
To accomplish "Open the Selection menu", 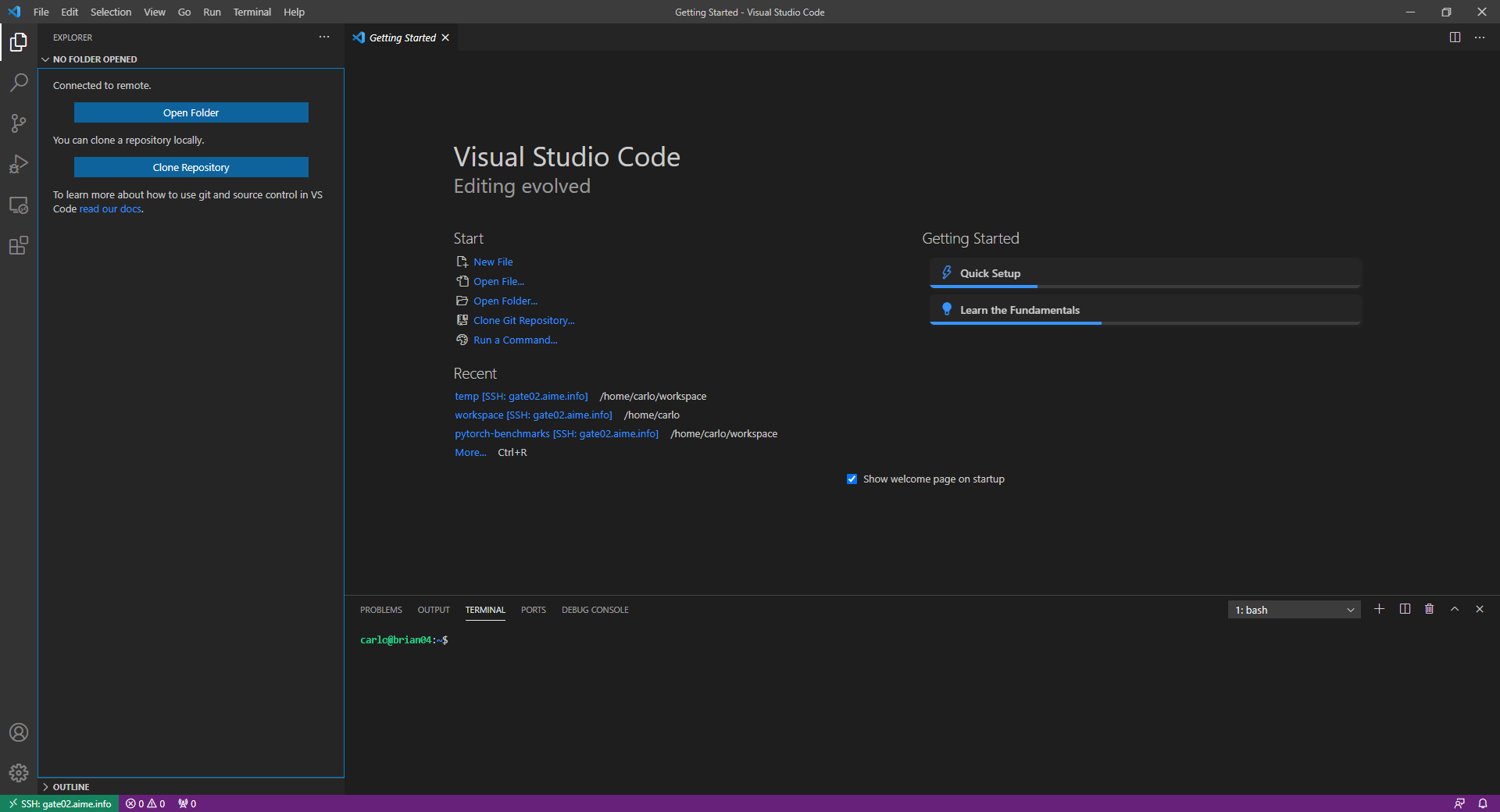I will click(111, 12).
